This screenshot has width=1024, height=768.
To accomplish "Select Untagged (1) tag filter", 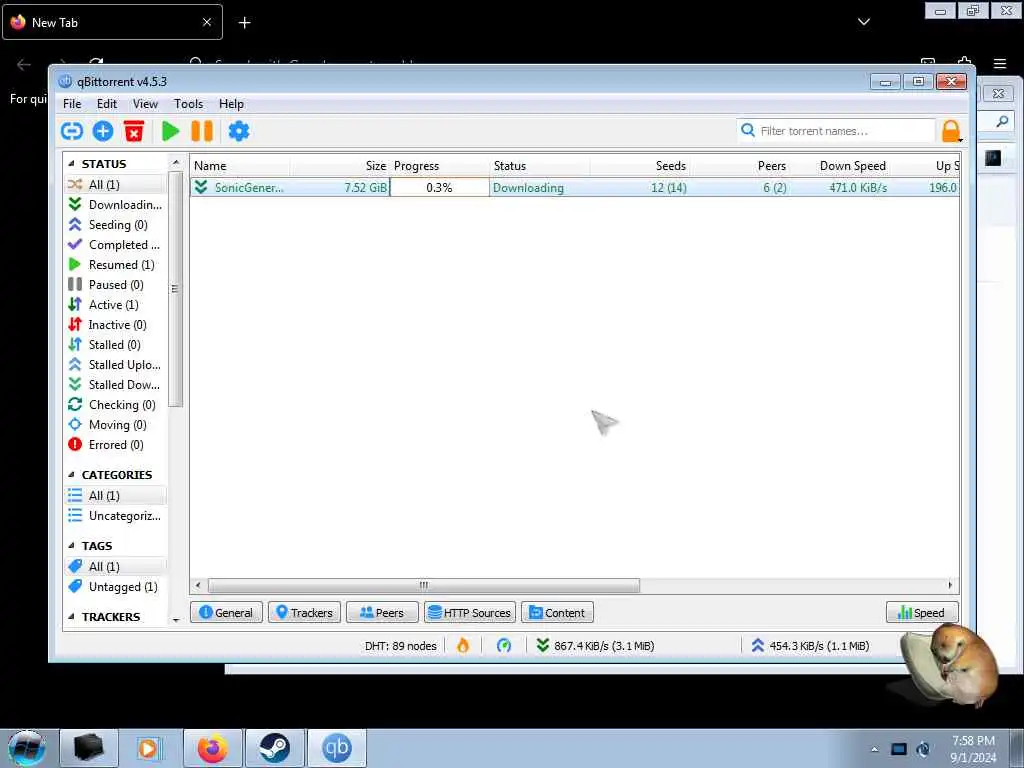I will 116,586.
